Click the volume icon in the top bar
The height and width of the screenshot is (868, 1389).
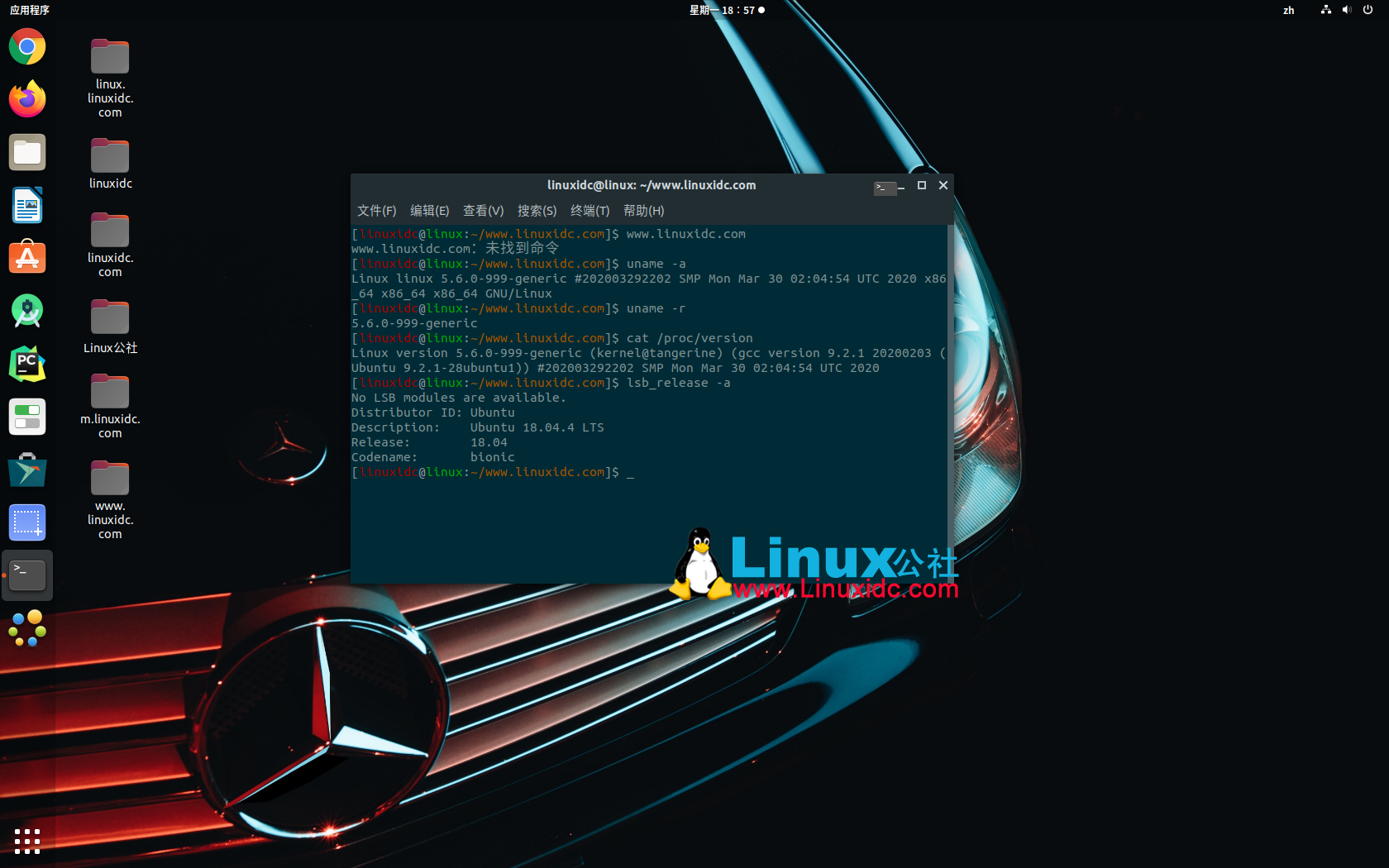tap(1347, 10)
